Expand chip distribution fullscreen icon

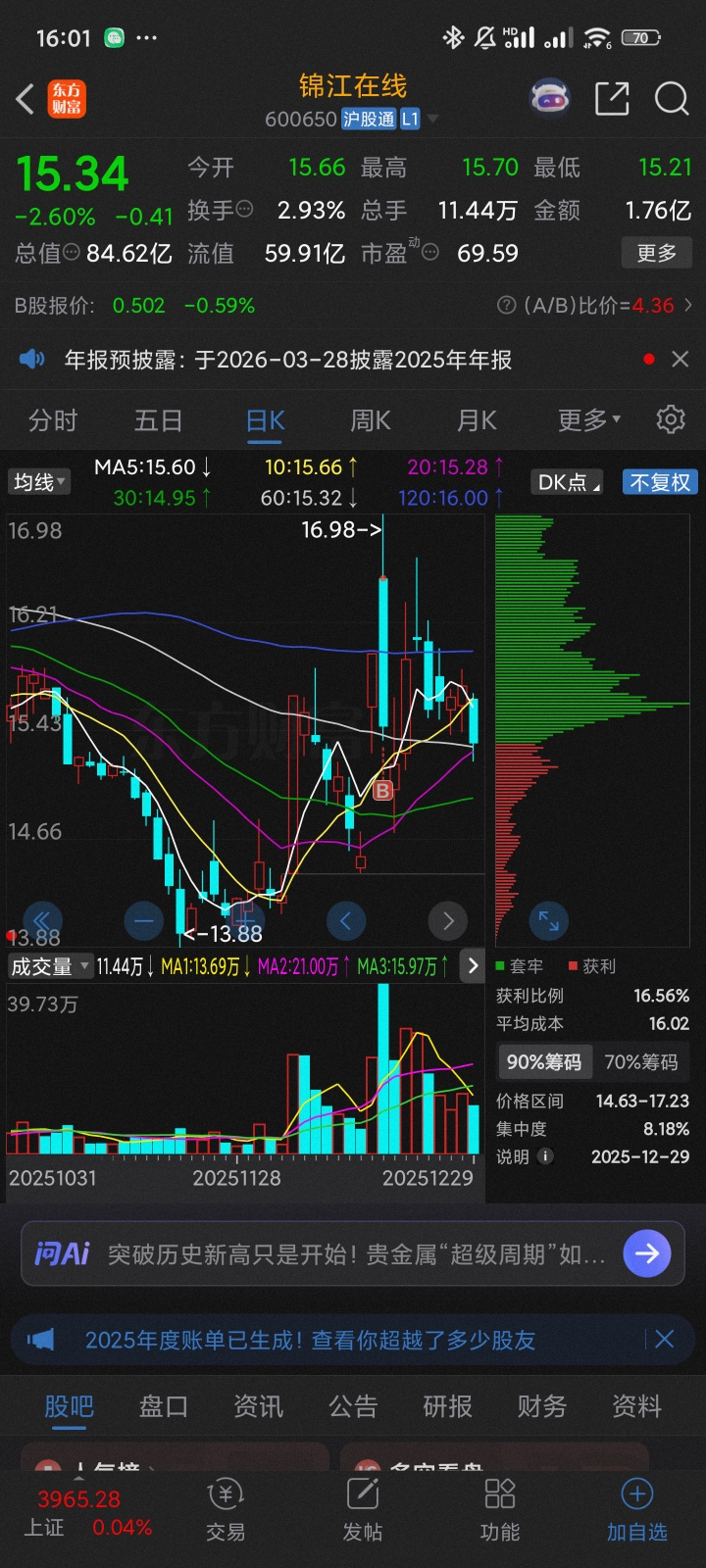tap(548, 920)
